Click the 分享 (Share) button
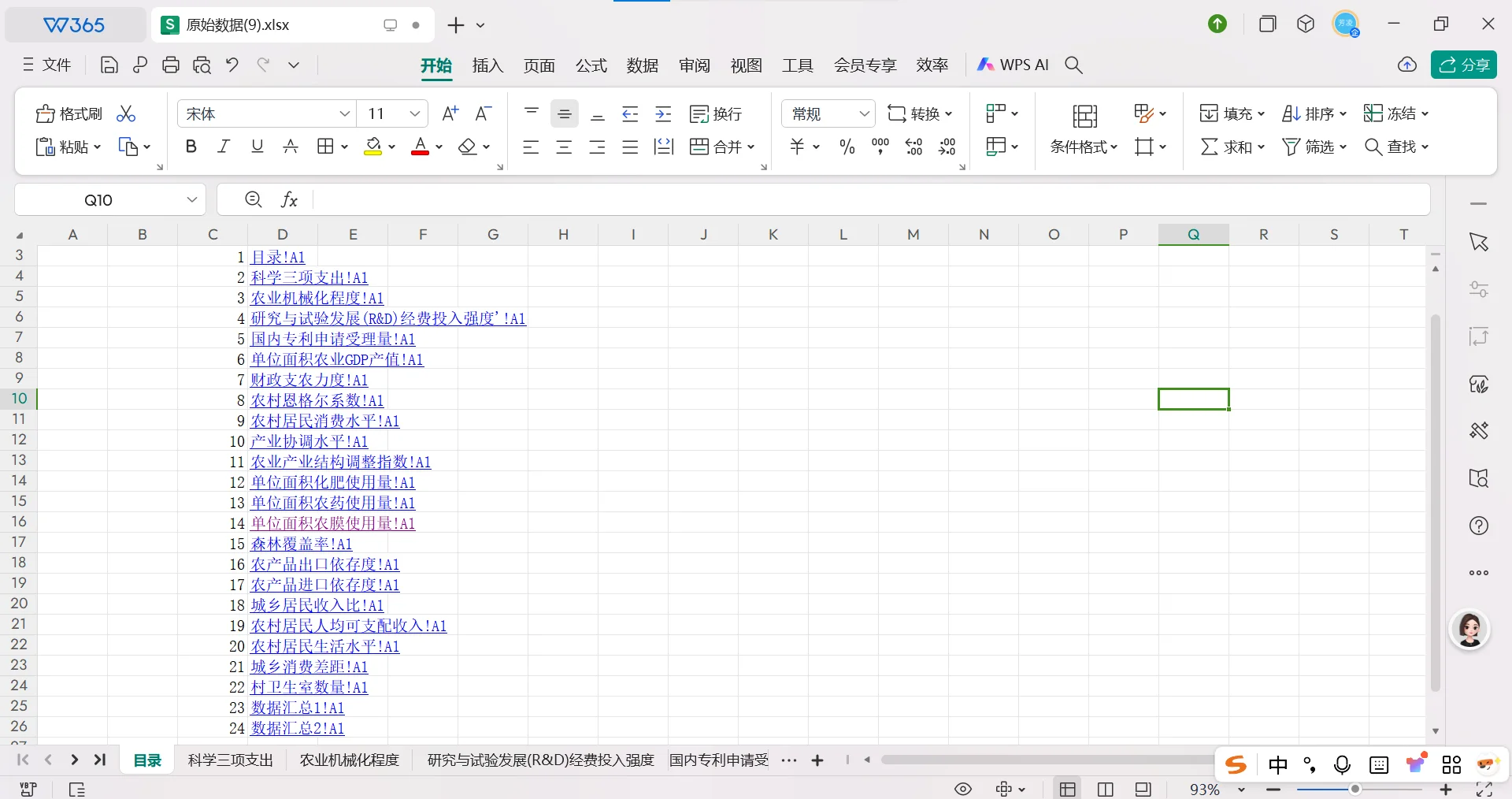 coord(1464,65)
